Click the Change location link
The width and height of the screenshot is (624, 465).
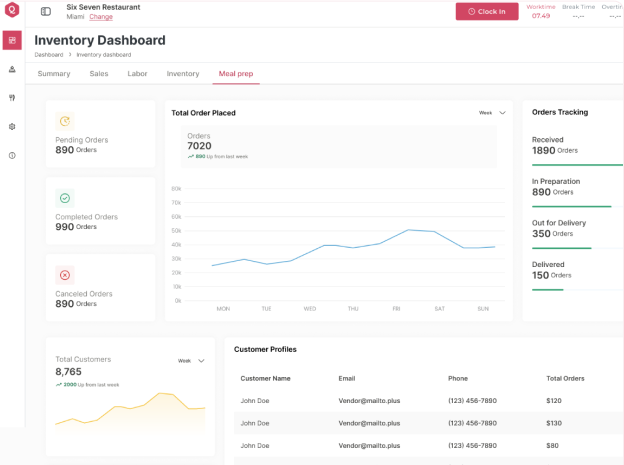pyautogui.click(x=101, y=17)
